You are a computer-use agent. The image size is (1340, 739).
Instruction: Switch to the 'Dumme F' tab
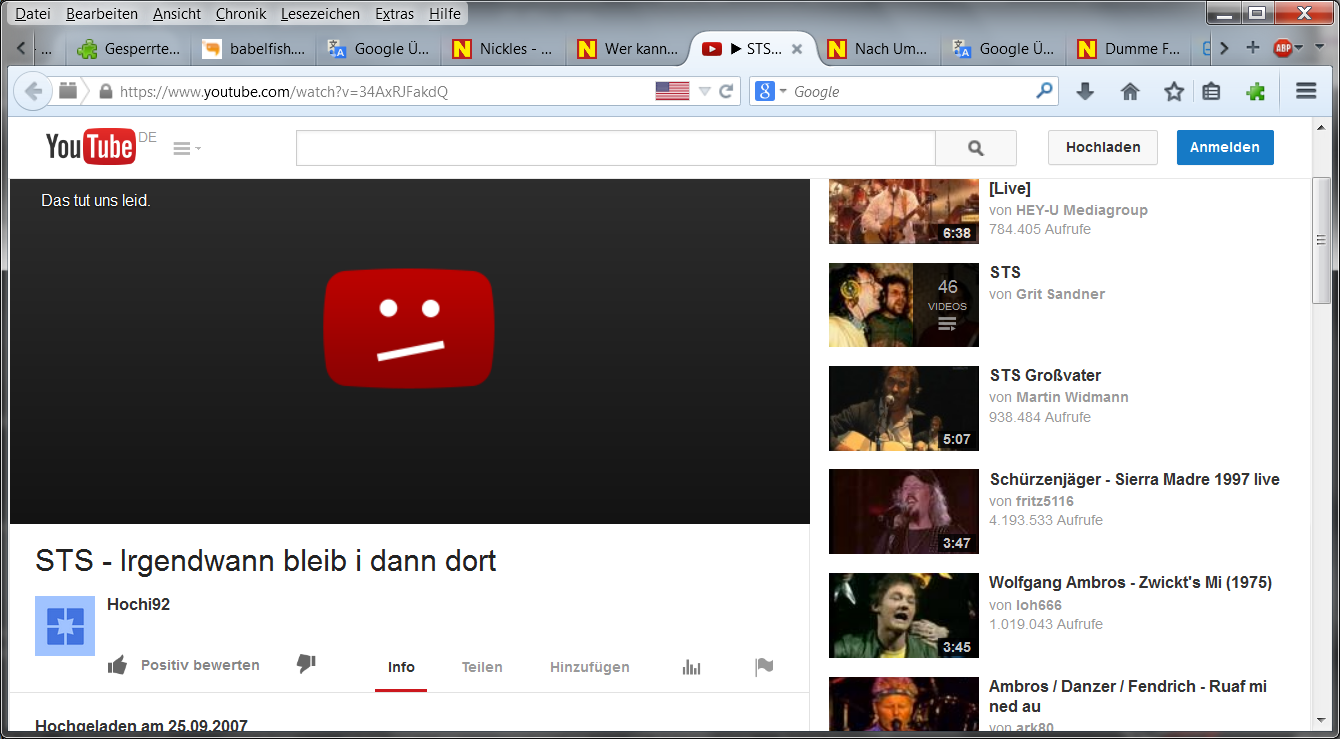pos(1128,48)
